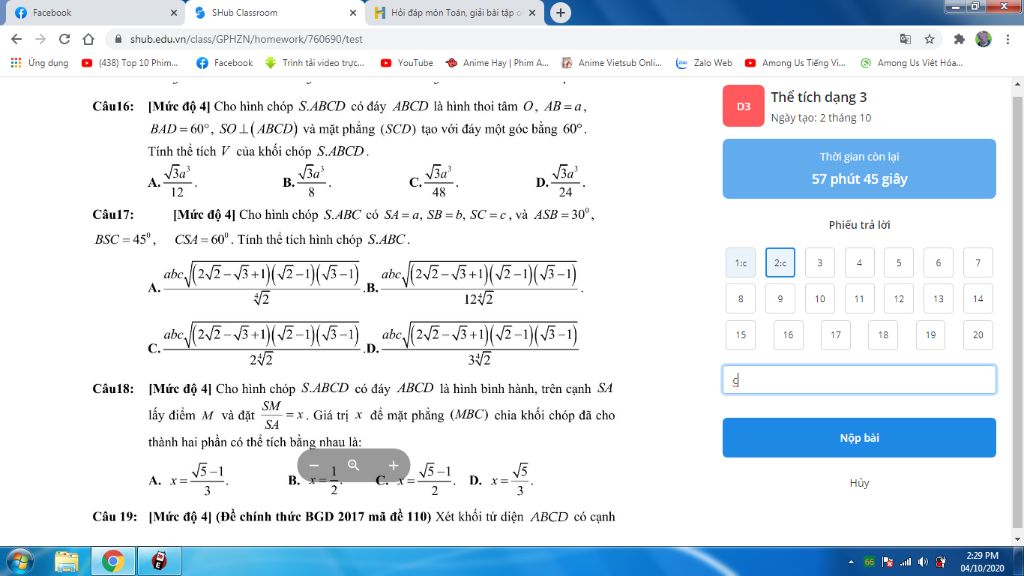
Task: Open the Zalo Web bookmark
Action: 704,63
